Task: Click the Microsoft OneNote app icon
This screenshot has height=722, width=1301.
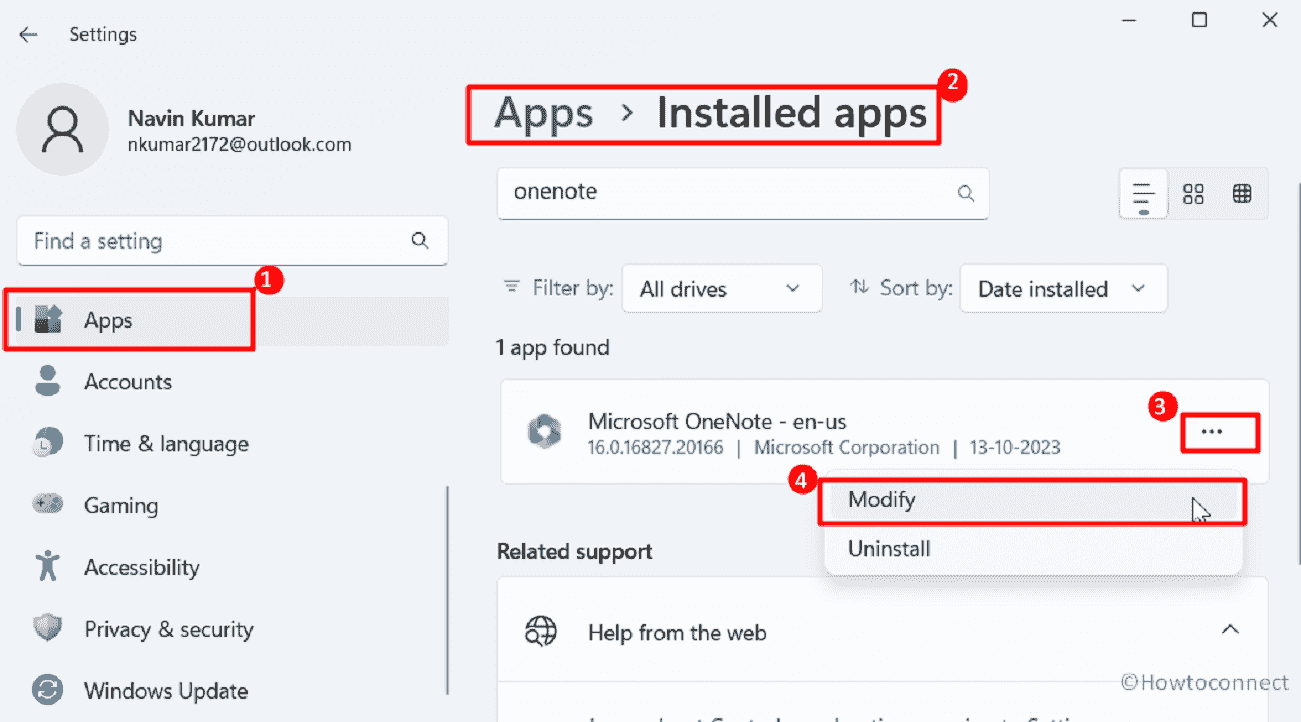Action: (545, 432)
